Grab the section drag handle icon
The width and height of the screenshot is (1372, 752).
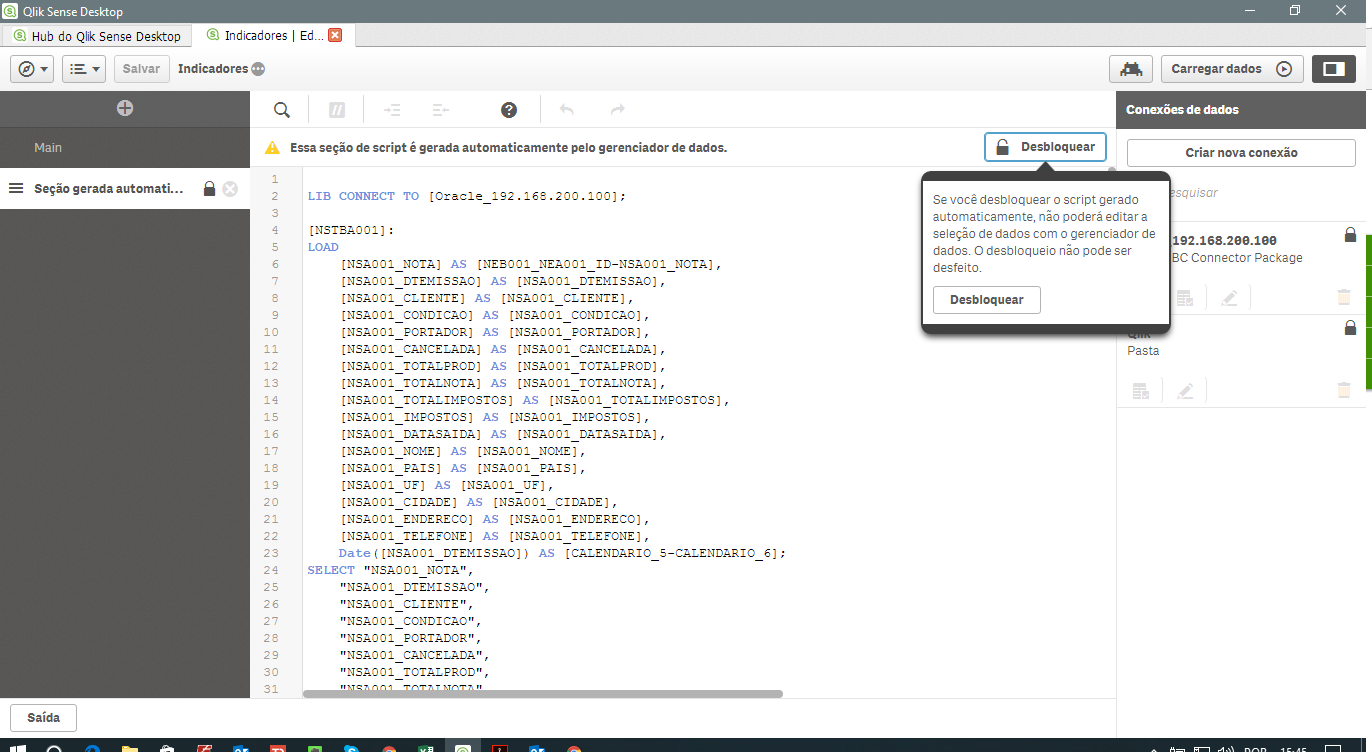coord(16,188)
